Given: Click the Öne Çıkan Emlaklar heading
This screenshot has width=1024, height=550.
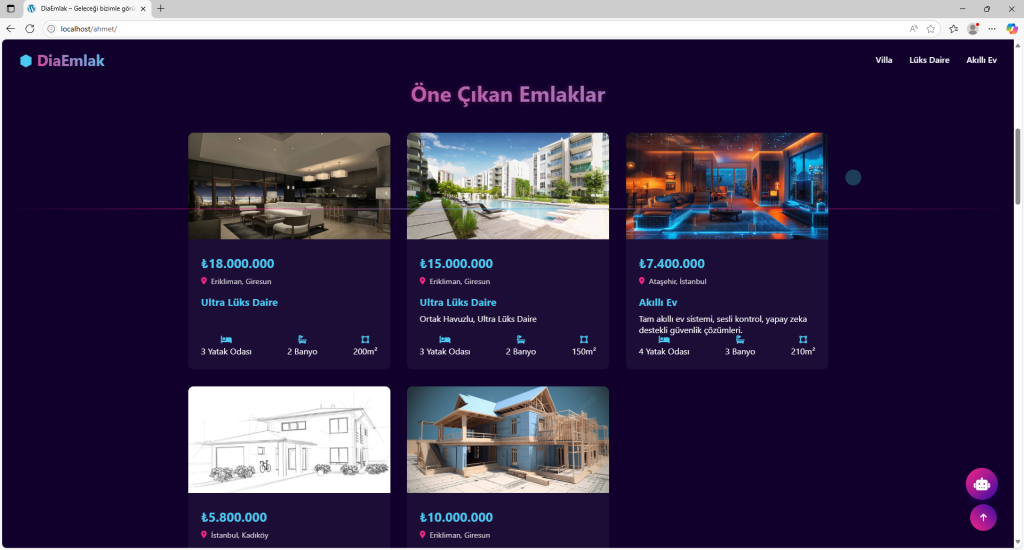Looking at the screenshot, I should (508, 95).
